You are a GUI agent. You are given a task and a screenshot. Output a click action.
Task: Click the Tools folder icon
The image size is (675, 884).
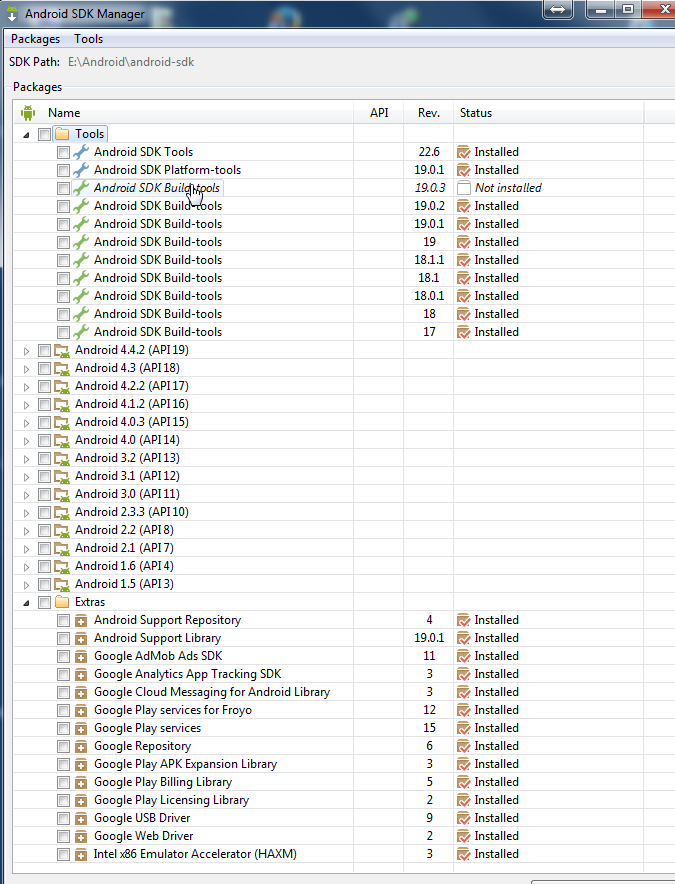(62, 134)
